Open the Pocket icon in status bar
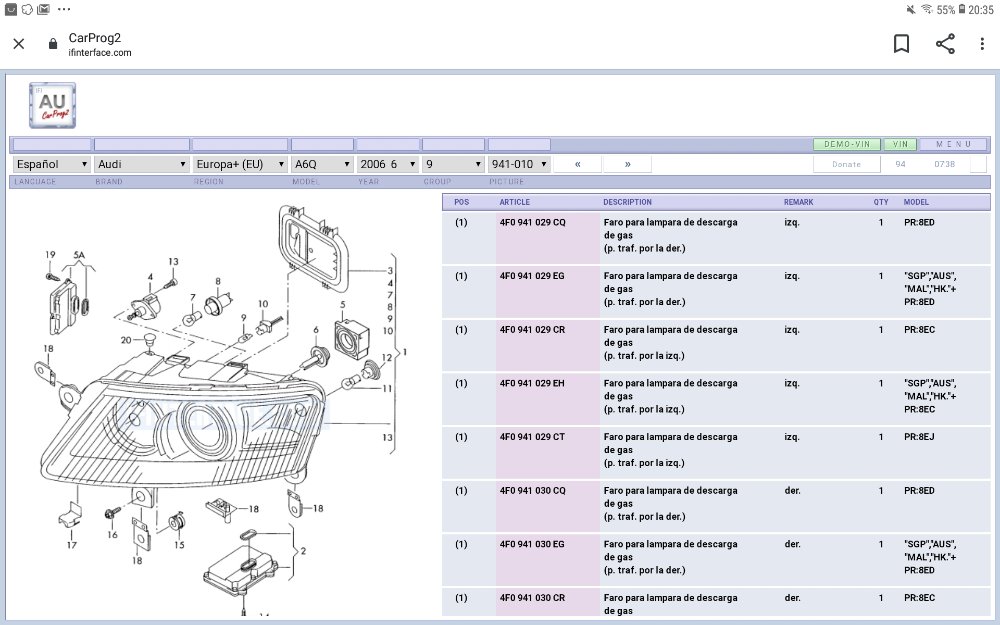 (11, 10)
